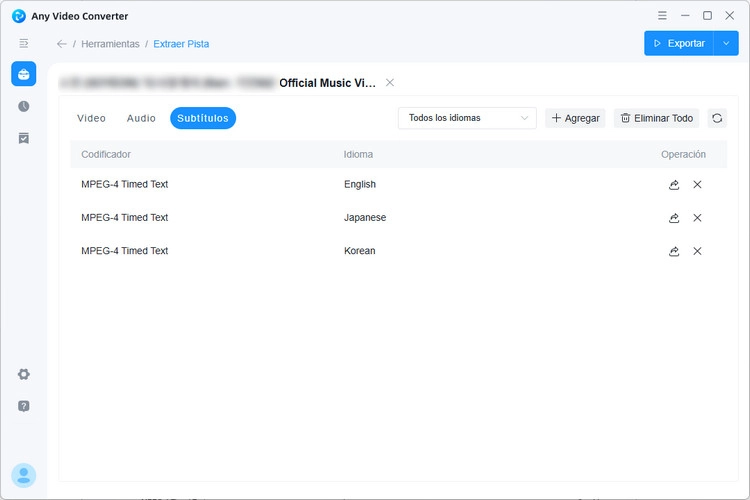The height and width of the screenshot is (500, 750).
Task: Extract the English subtitle track
Action: pos(674,185)
